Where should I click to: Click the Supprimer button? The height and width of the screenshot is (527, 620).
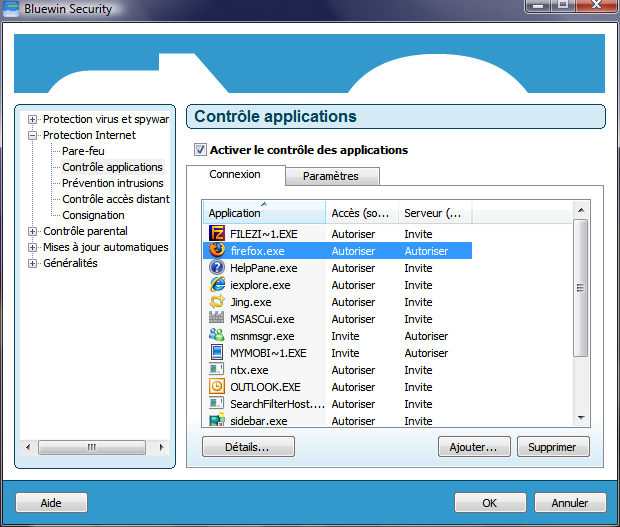[x=553, y=447]
